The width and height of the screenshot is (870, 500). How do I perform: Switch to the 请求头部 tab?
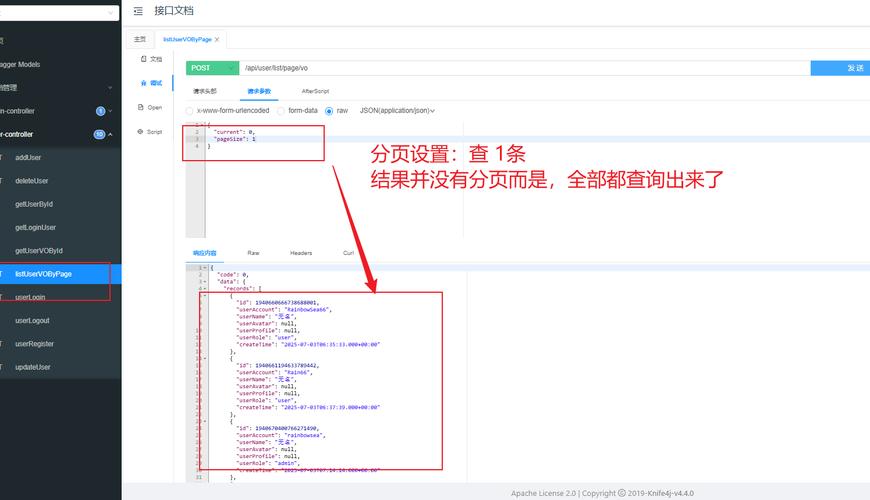205,91
